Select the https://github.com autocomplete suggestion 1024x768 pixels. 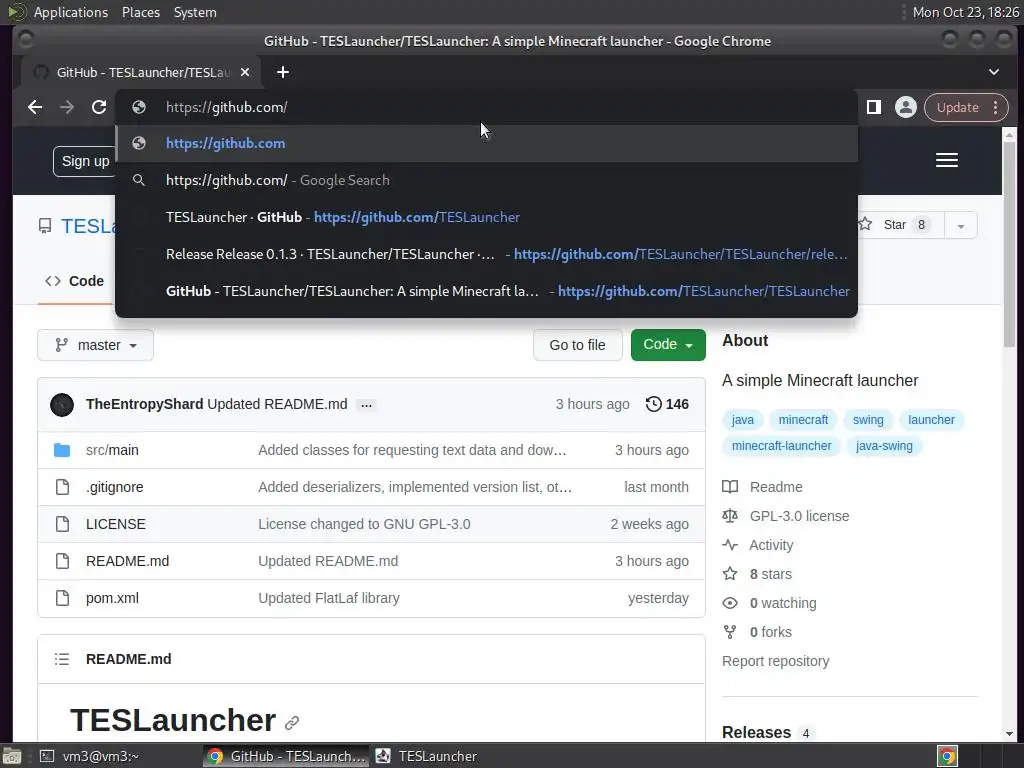click(487, 144)
